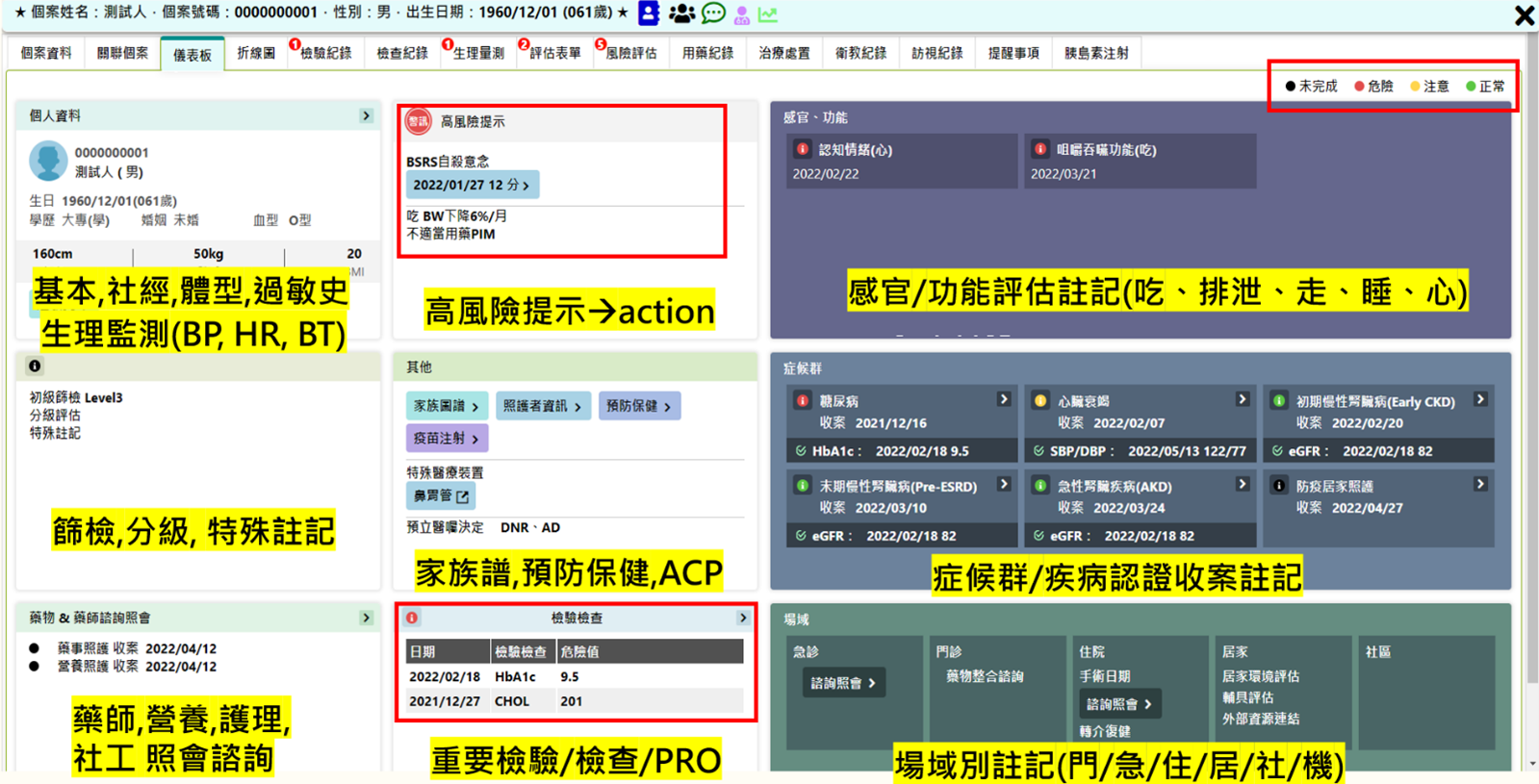The image size is (1539, 784).
Task: Click the 危險 red legend dot
Action: point(1359,87)
